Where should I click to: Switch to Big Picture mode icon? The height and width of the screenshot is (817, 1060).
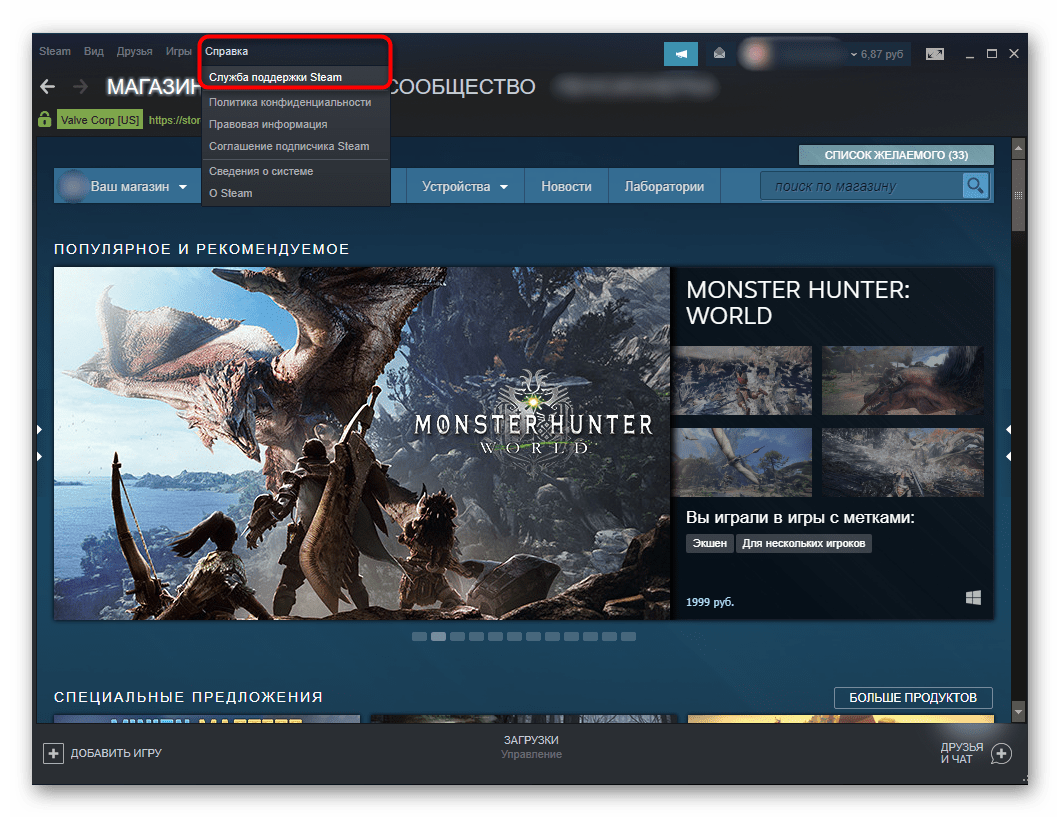[x=934, y=53]
